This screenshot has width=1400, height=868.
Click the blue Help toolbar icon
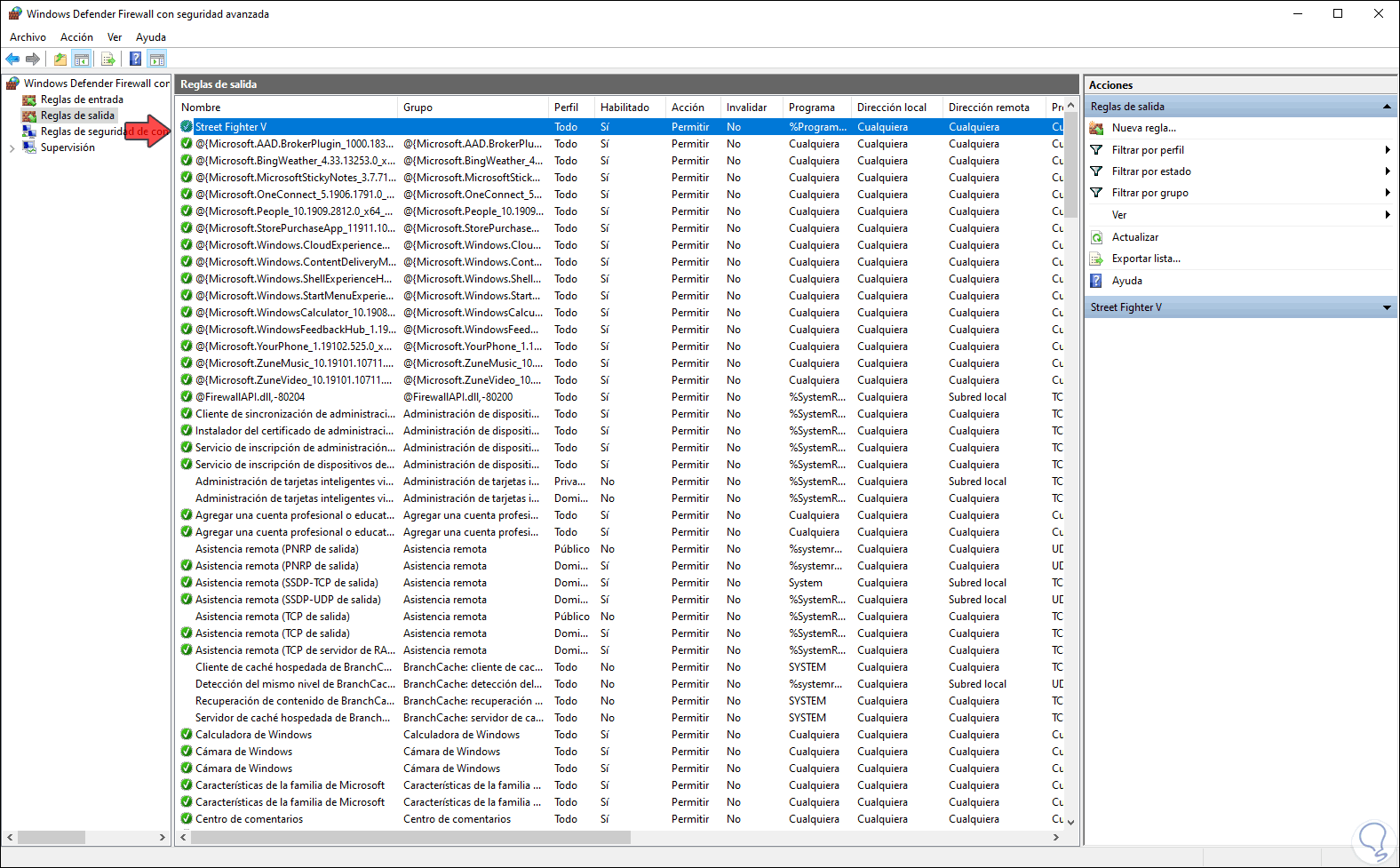pos(135,60)
